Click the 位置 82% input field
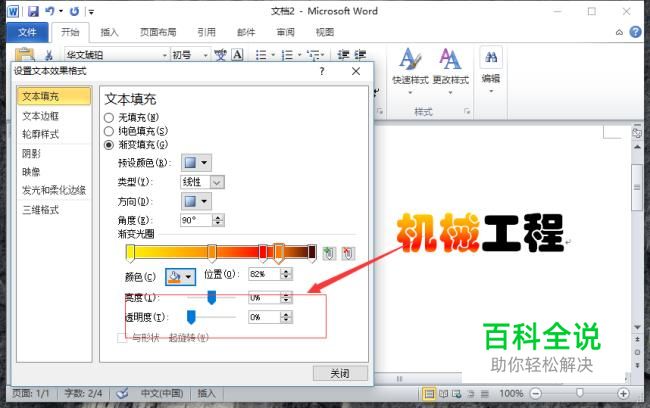Screen dimensions: 650x408 264,274
